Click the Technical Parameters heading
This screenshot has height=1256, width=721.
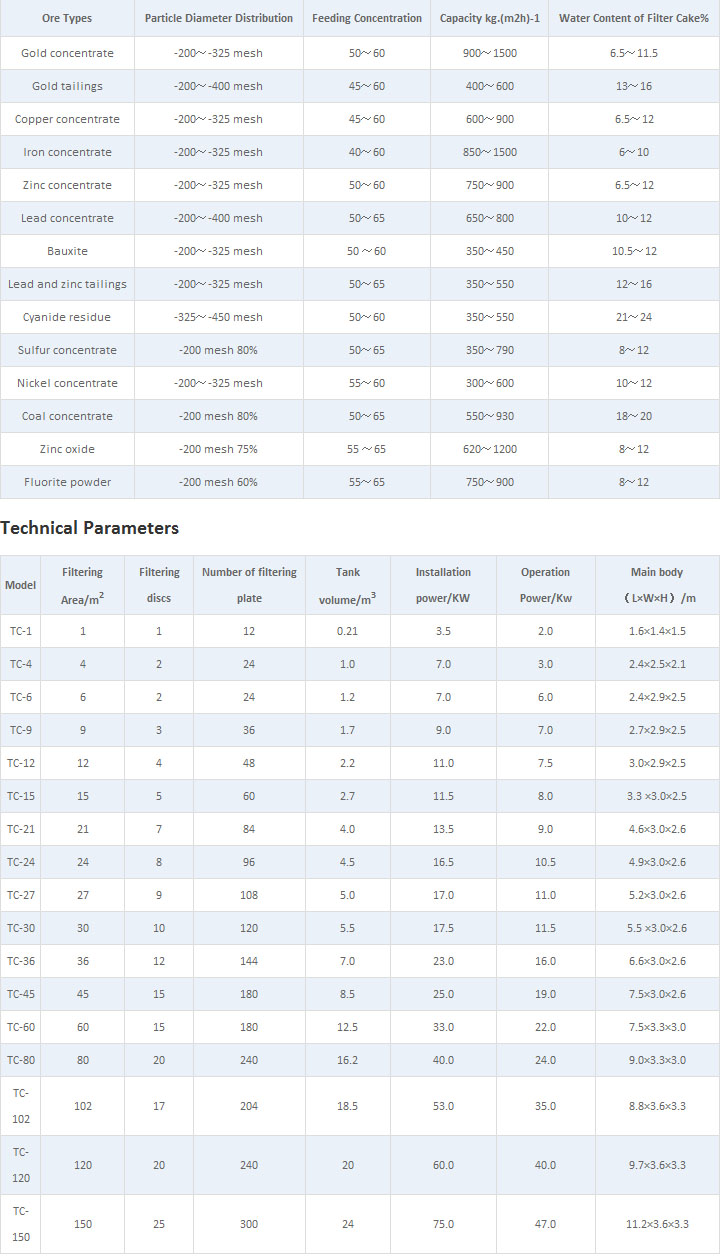[90, 528]
